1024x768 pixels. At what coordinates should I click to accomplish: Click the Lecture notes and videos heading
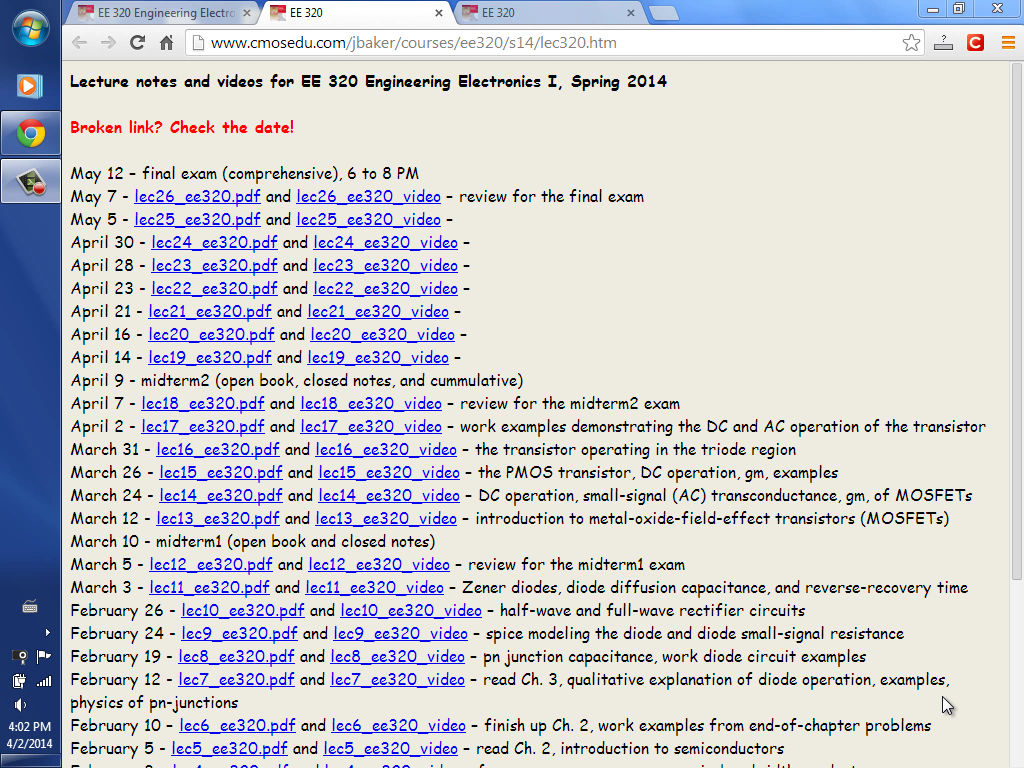(368, 82)
